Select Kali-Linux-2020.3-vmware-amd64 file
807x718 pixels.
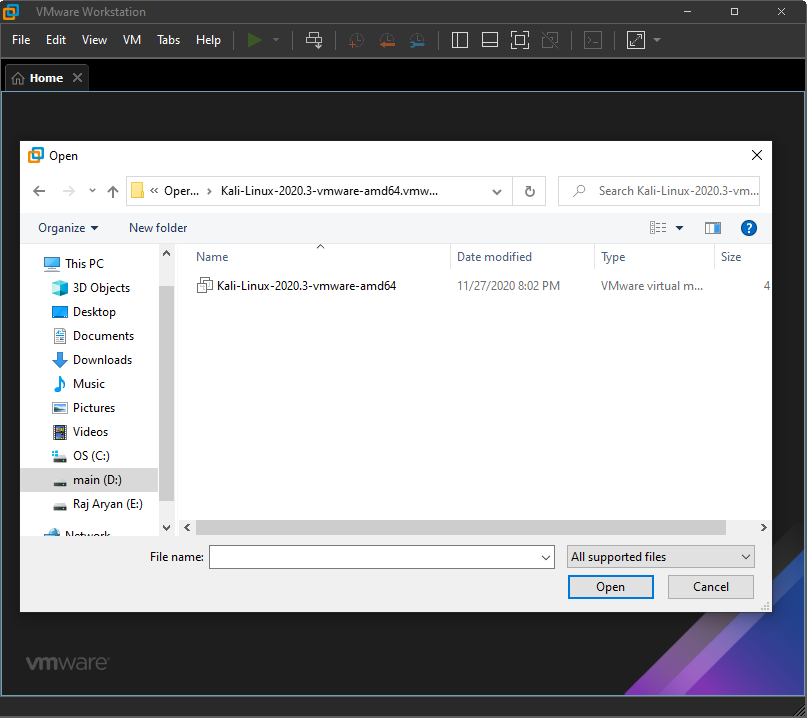[306, 286]
